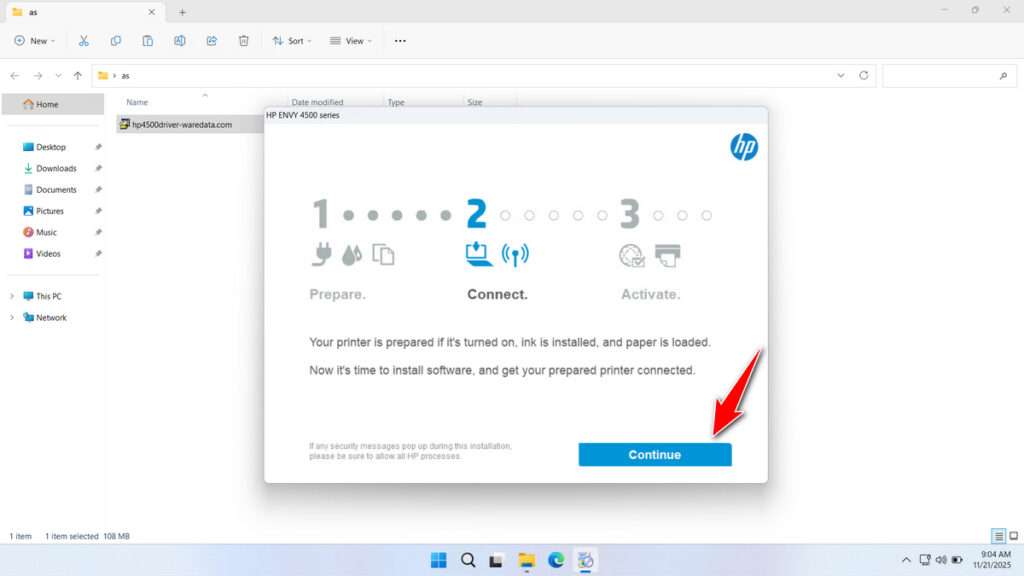Open the Sort dropdown

(x=291, y=40)
